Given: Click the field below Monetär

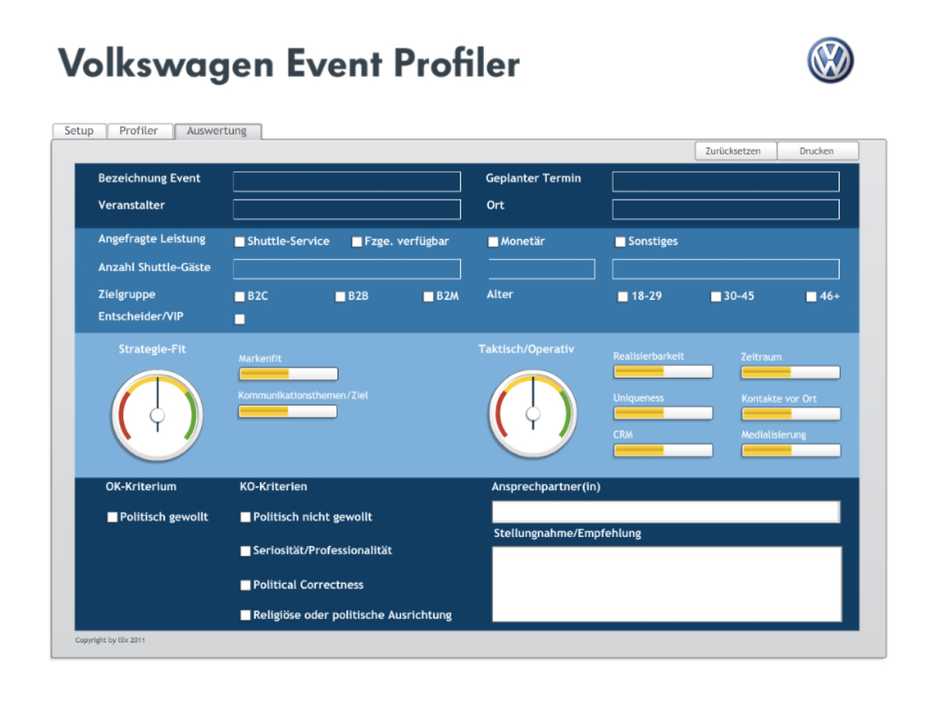Looking at the screenshot, I should click(542, 269).
